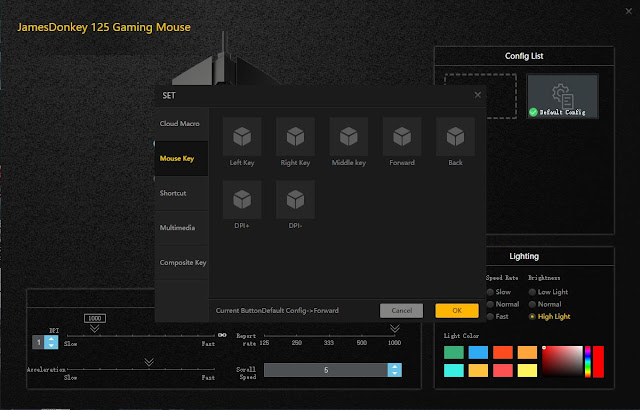The height and width of the screenshot is (410, 640).
Task: Pick the yellow light color swatch
Action: pos(527,370)
